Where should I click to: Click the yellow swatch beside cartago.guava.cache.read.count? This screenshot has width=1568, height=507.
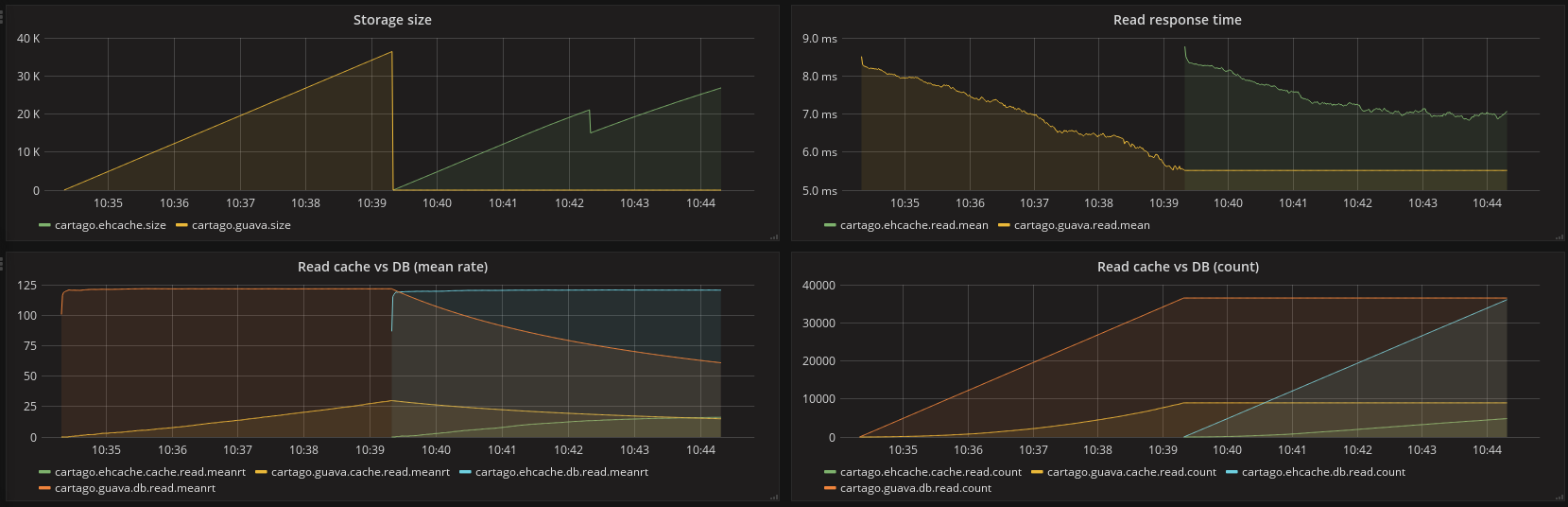coord(1037,472)
